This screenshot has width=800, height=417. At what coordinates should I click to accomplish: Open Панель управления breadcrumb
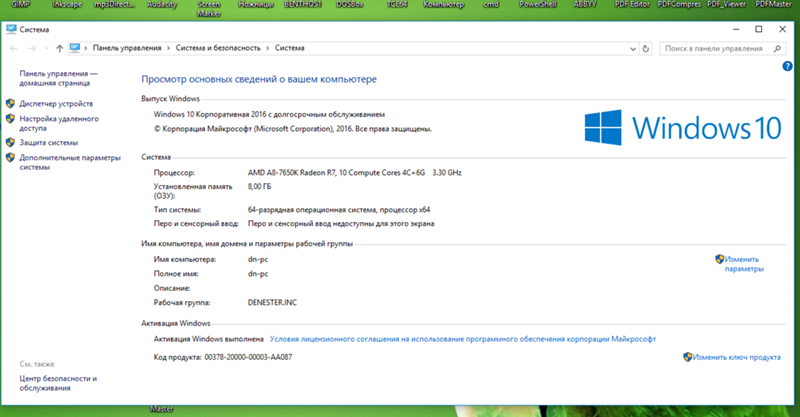pos(127,48)
